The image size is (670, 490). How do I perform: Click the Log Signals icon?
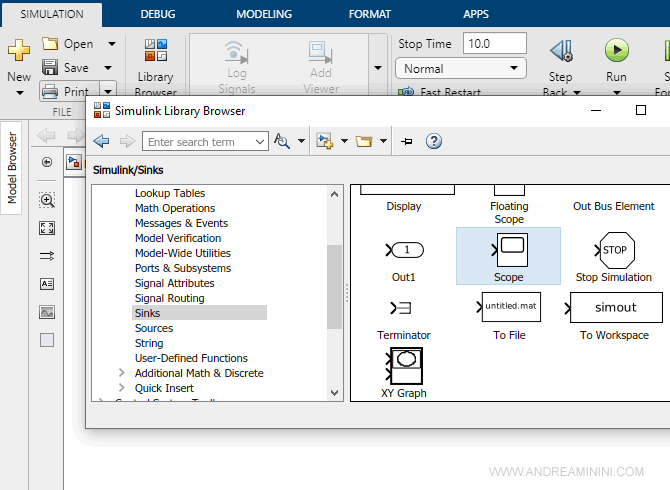click(236, 52)
